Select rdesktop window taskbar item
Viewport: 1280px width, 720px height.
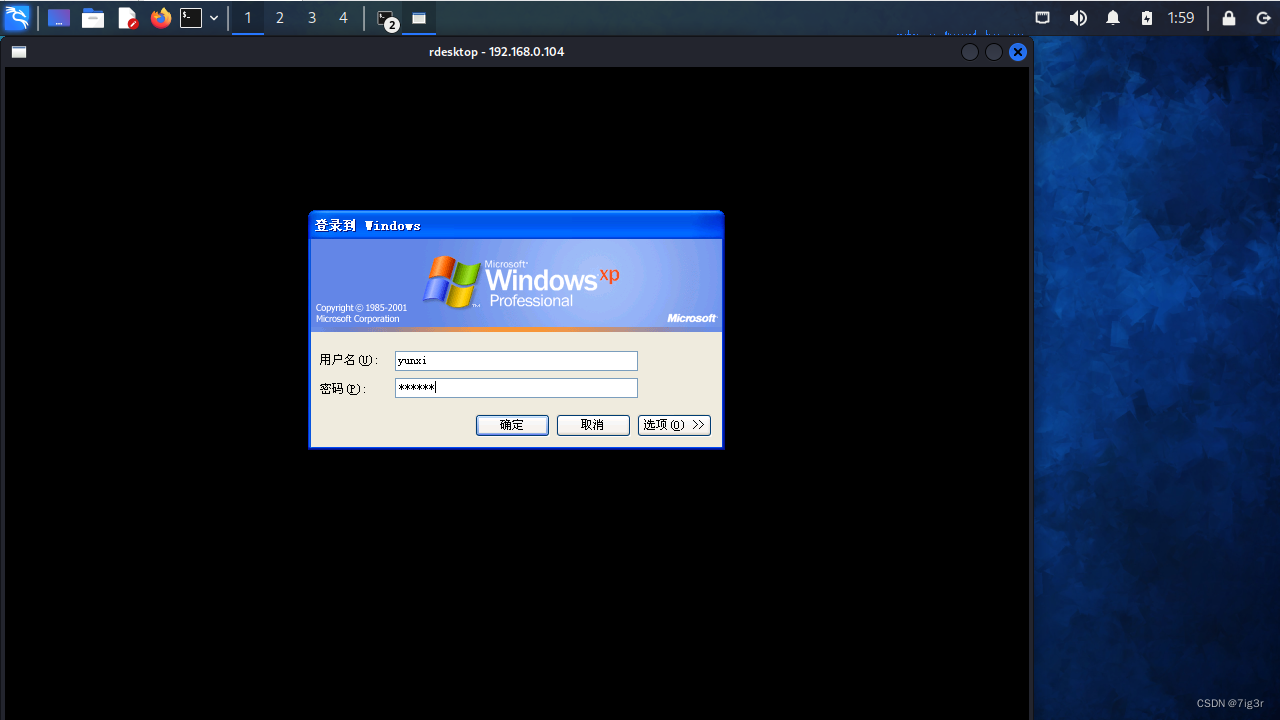coord(419,18)
